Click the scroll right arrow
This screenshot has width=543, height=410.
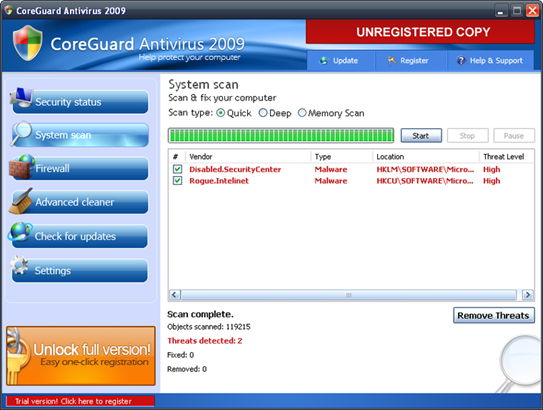[527, 295]
